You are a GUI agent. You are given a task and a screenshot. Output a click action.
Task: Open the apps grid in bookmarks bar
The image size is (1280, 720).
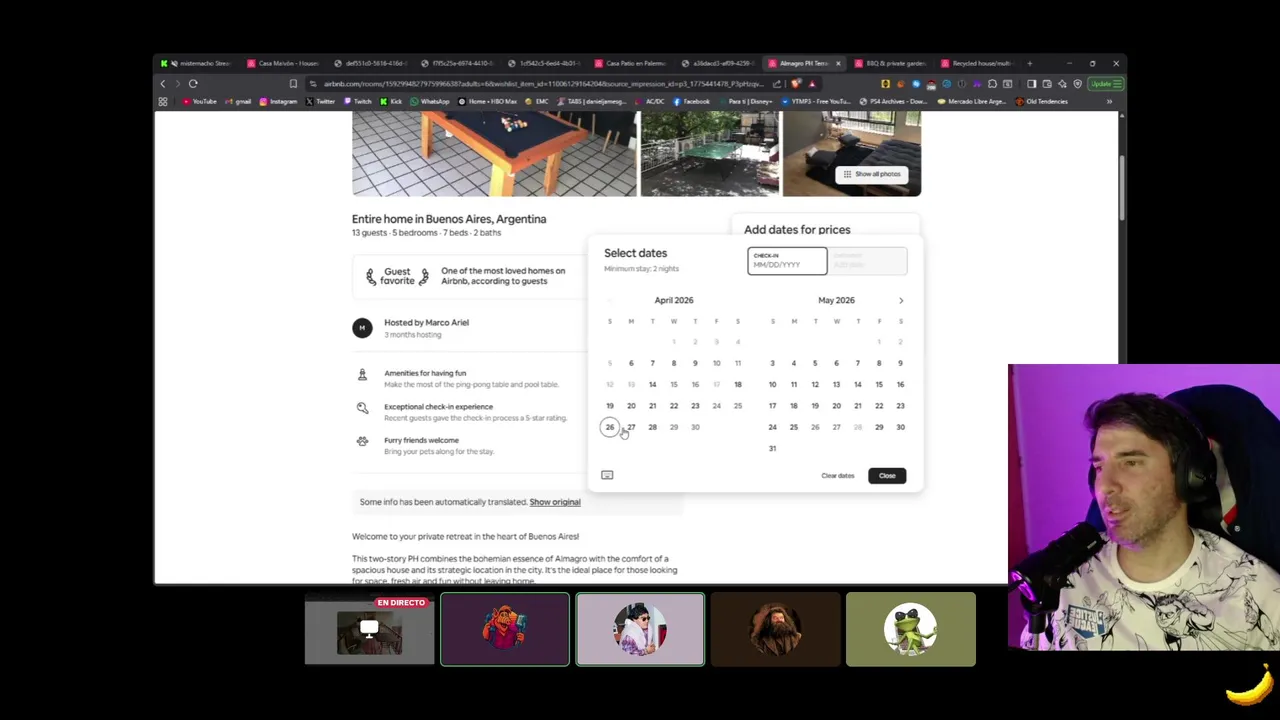163,101
